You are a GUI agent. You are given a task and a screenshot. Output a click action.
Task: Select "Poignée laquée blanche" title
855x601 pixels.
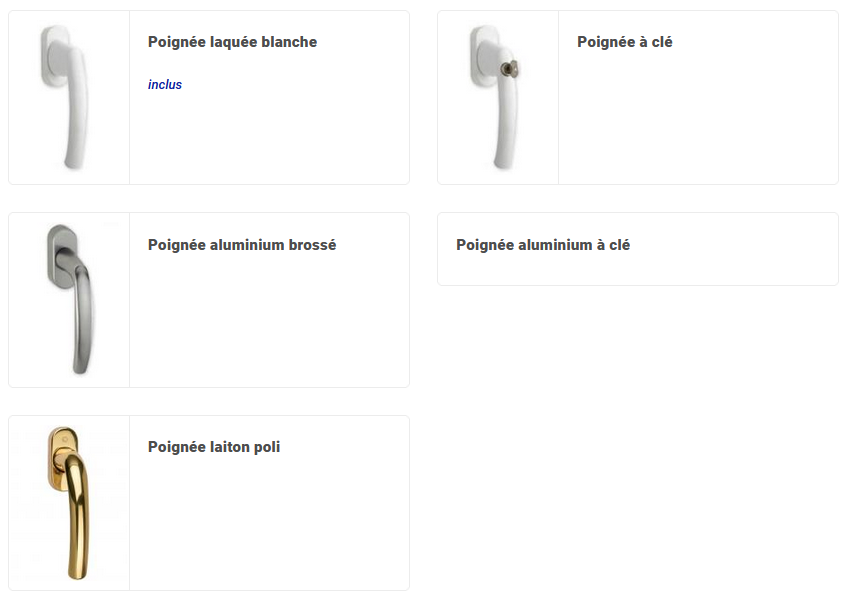tap(232, 42)
